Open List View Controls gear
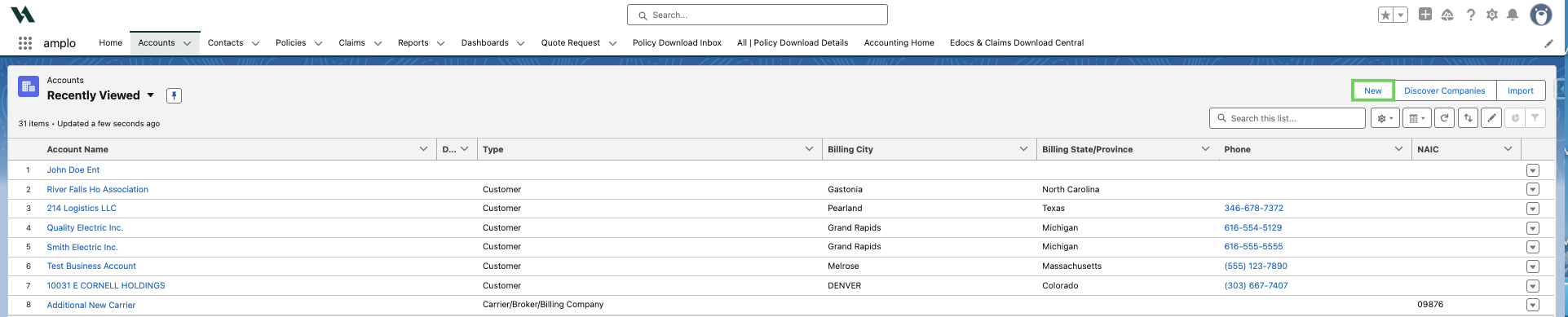Viewport: 1568px width, 317px height. pyautogui.click(x=1385, y=118)
